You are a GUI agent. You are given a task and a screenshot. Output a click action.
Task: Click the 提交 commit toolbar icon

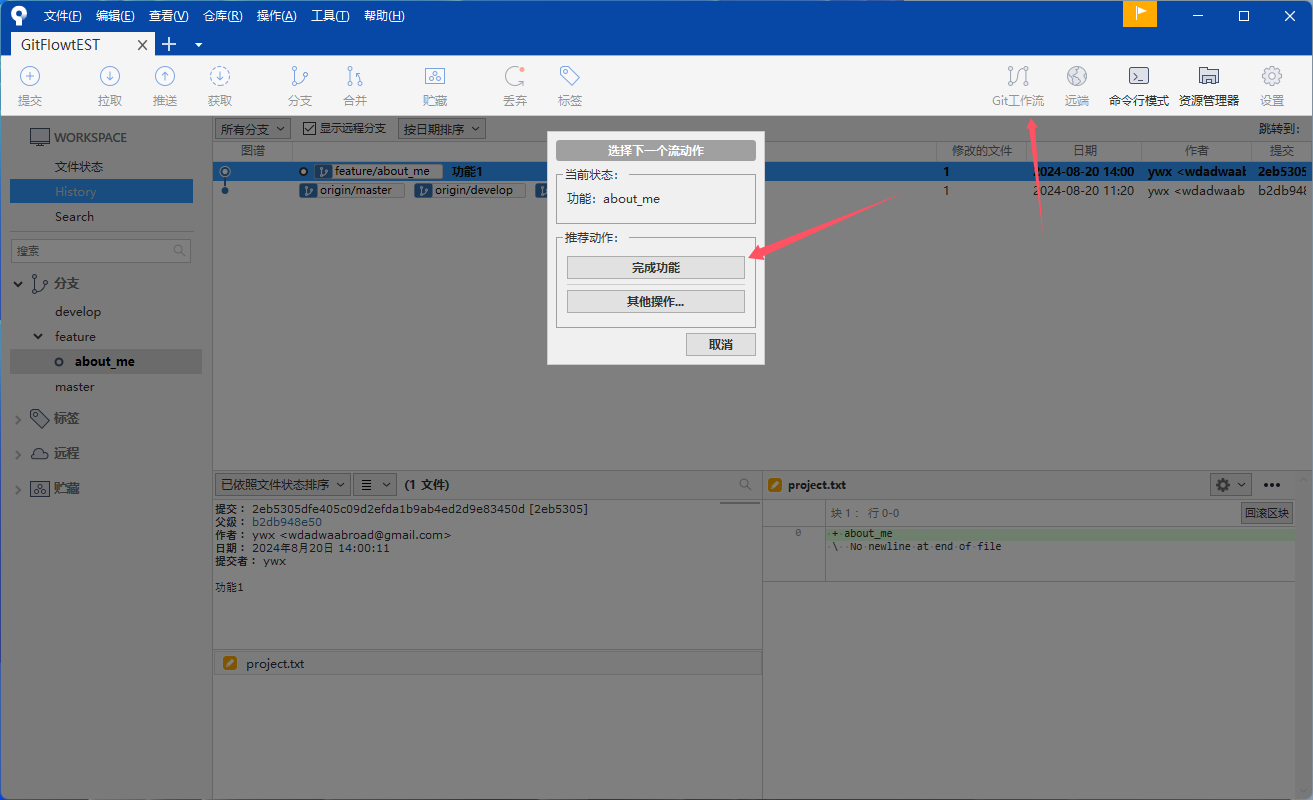(x=30, y=77)
